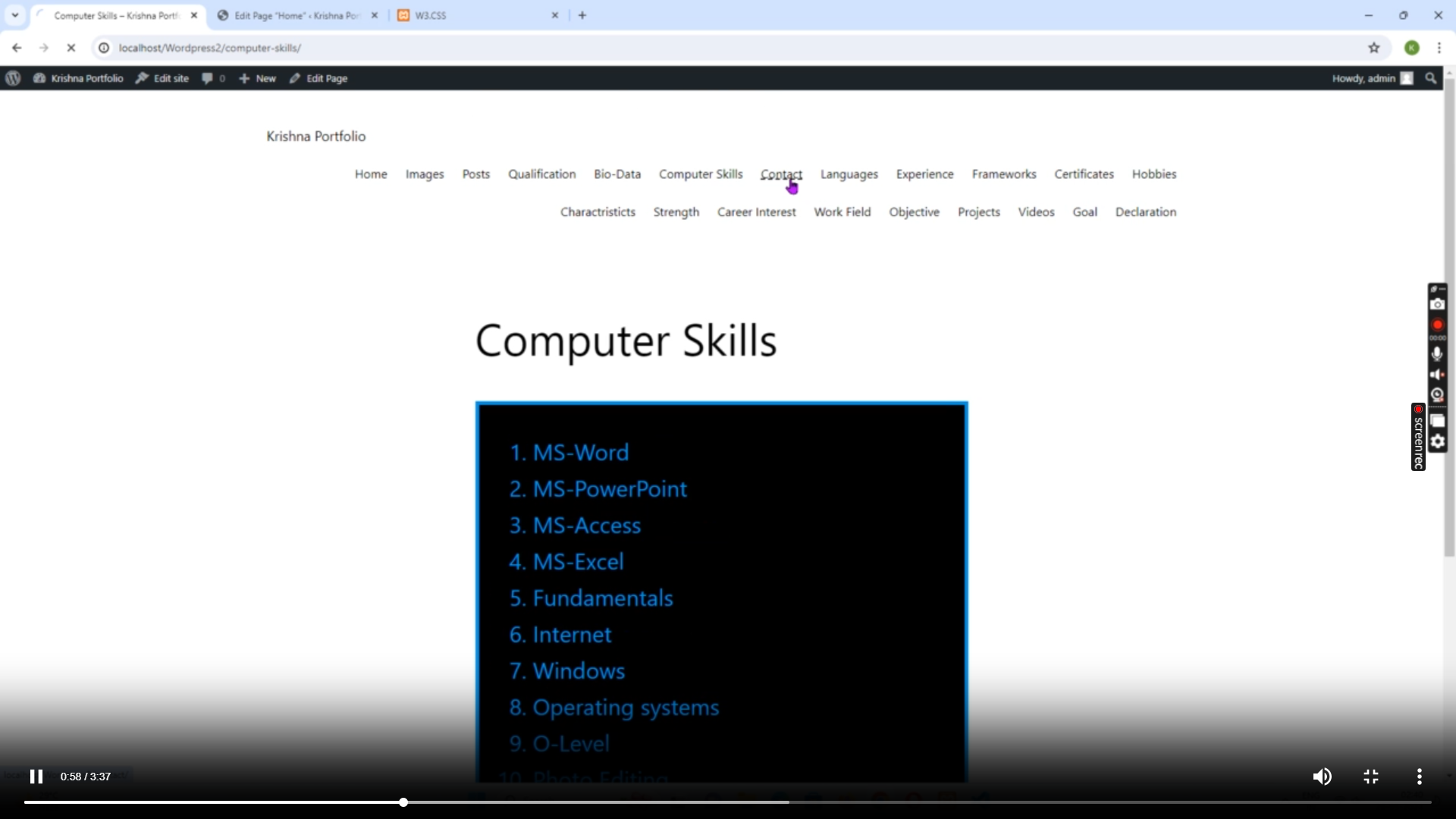Open a new browser tab

tap(582, 15)
